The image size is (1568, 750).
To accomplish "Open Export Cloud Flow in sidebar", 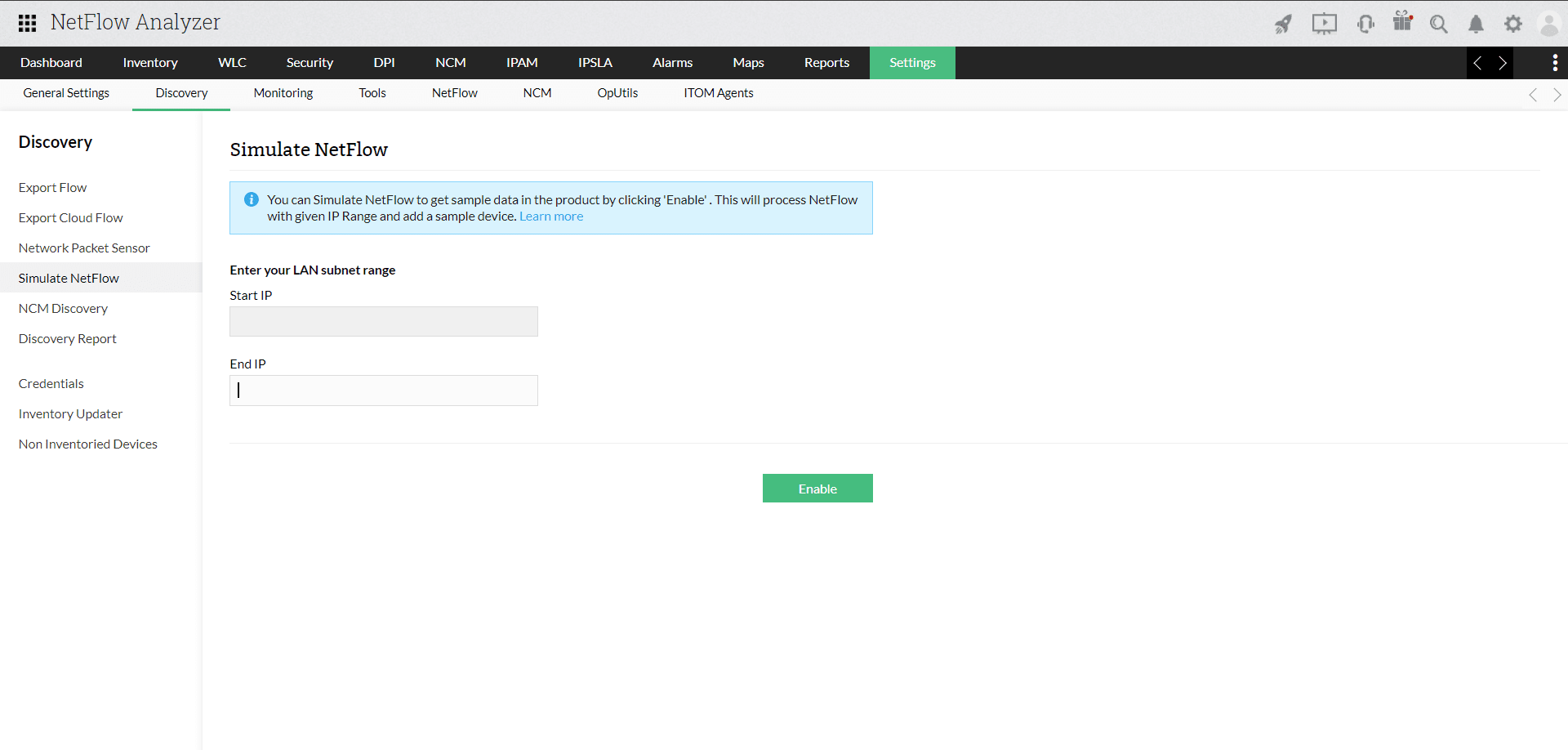I will click(71, 218).
